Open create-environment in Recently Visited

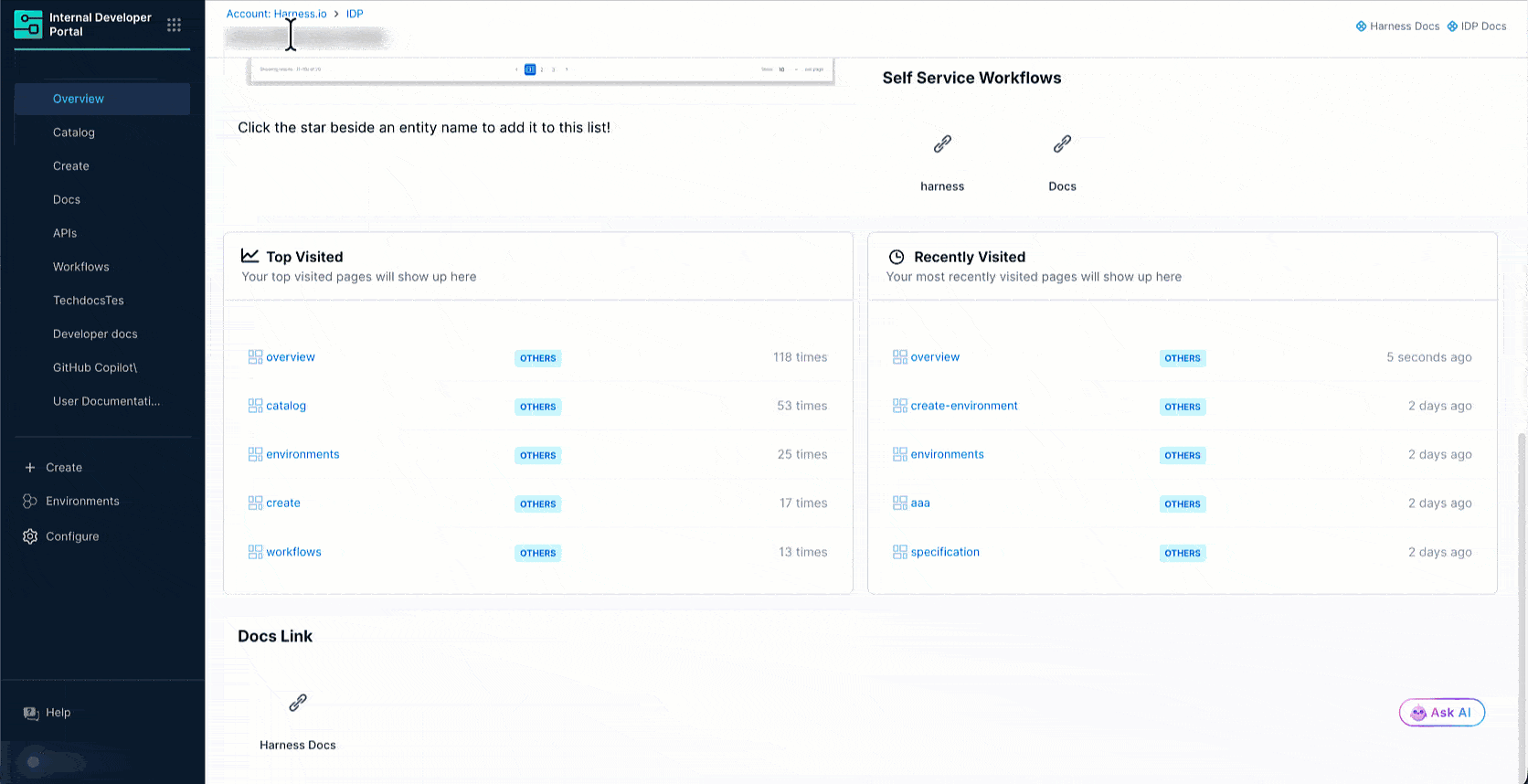(x=963, y=406)
